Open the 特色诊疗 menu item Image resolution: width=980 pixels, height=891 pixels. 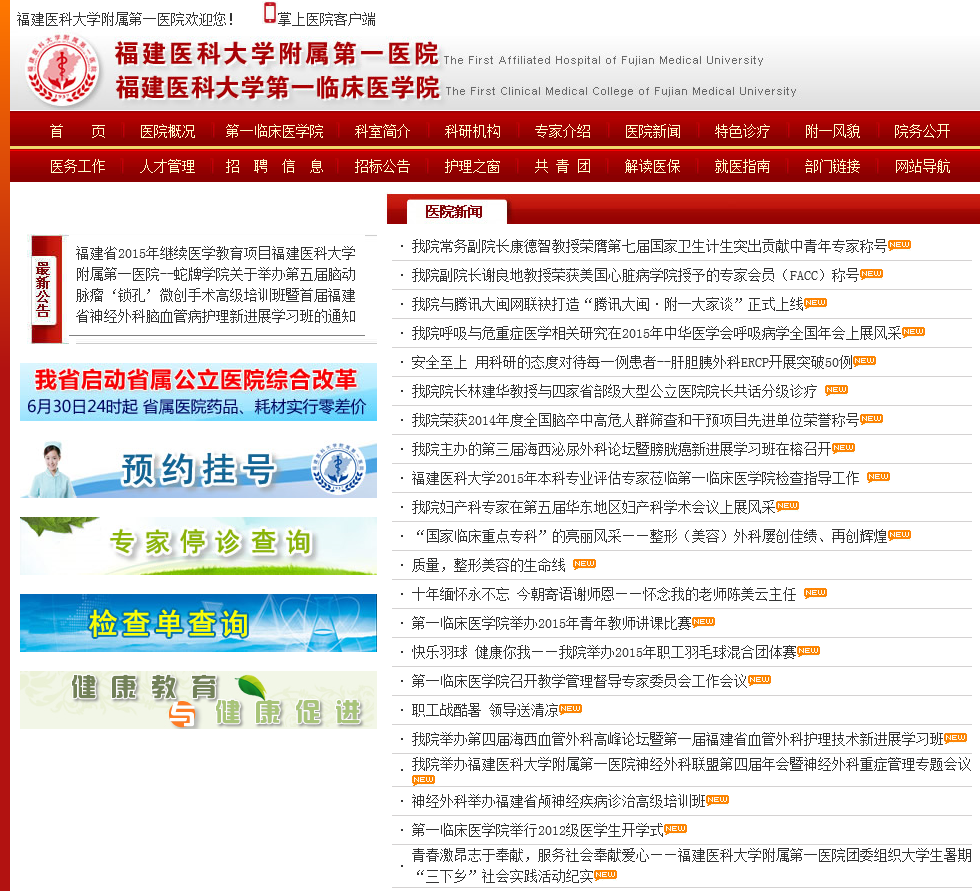742,131
